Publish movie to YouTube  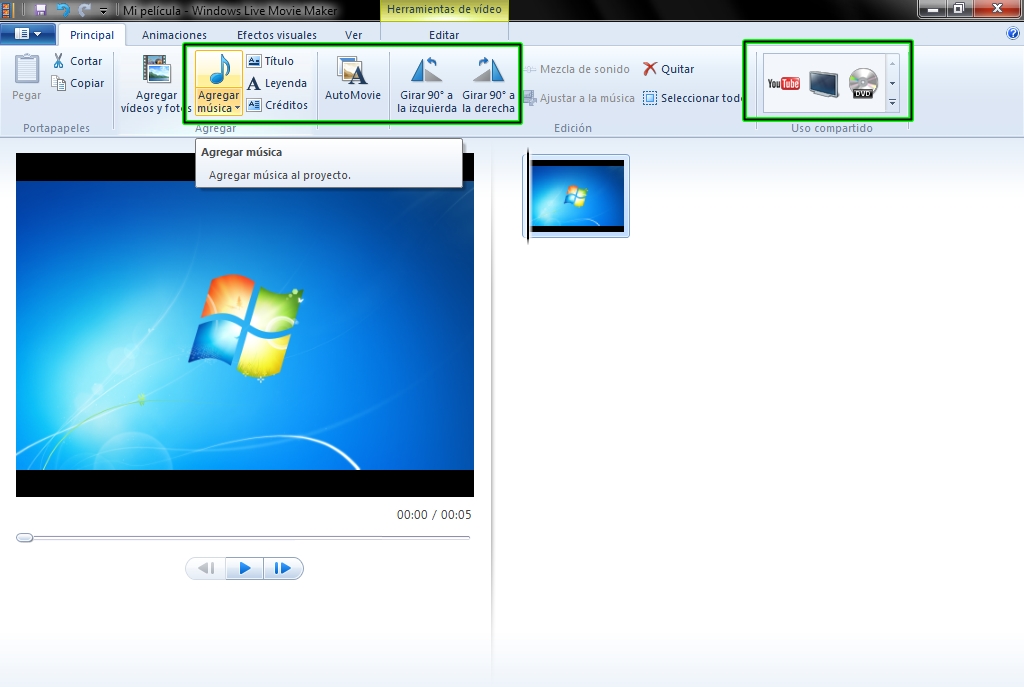[x=784, y=83]
